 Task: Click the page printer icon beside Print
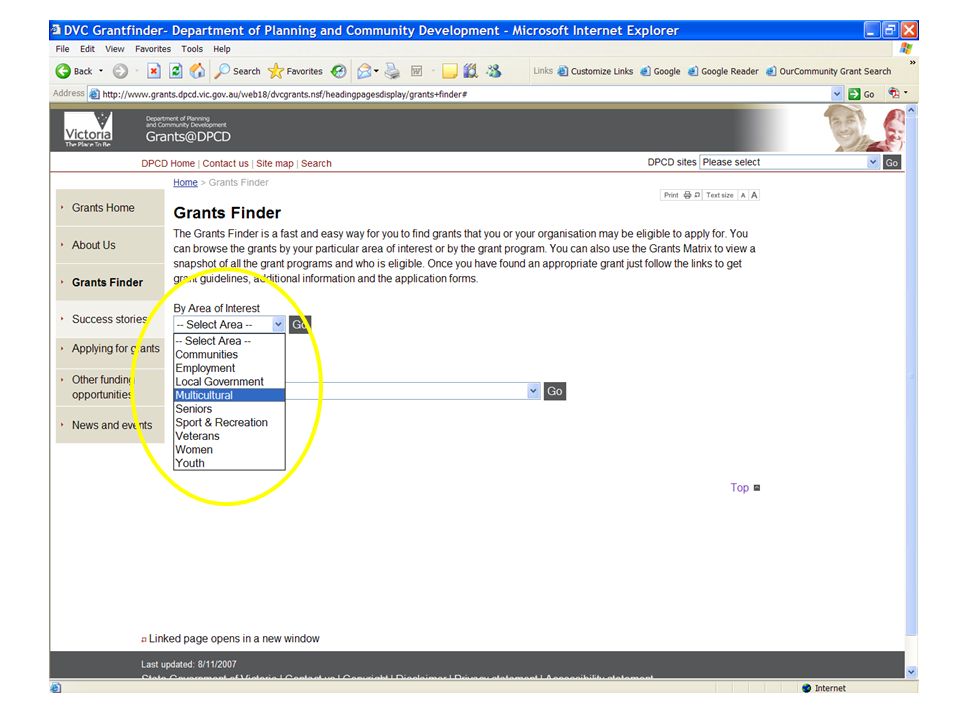pos(688,195)
